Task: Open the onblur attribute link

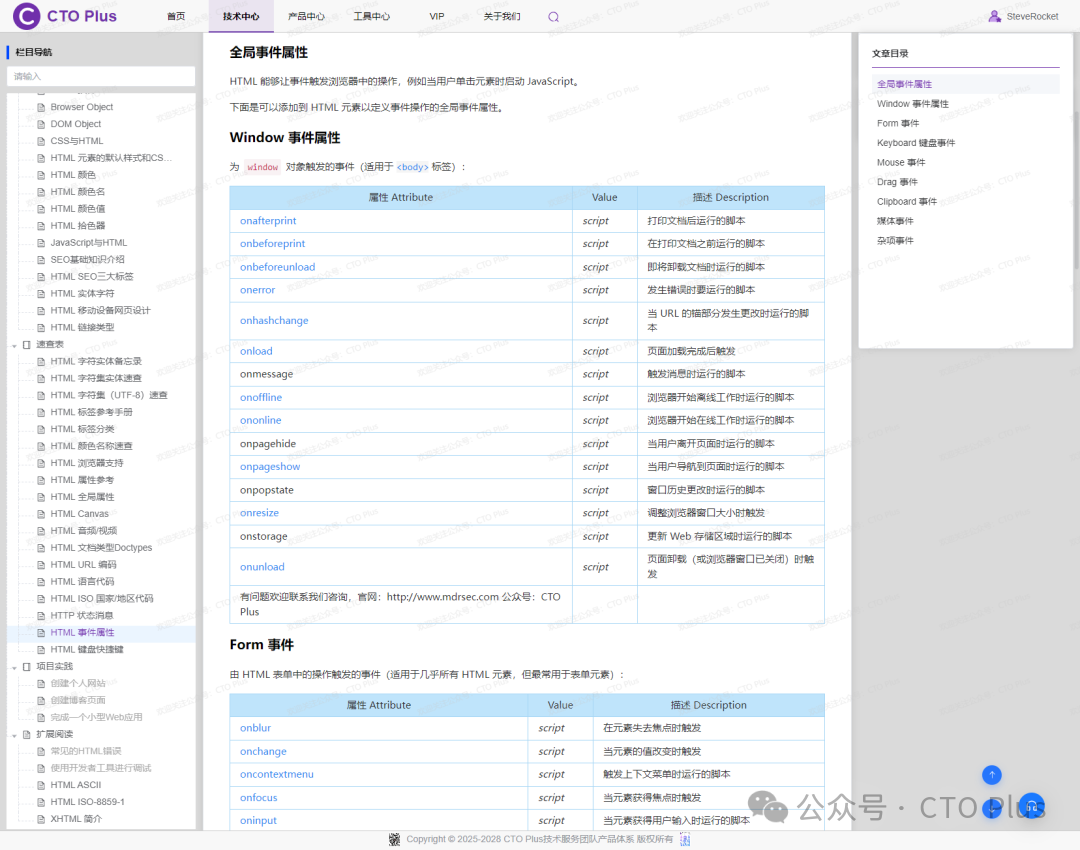Action: (x=256, y=728)
